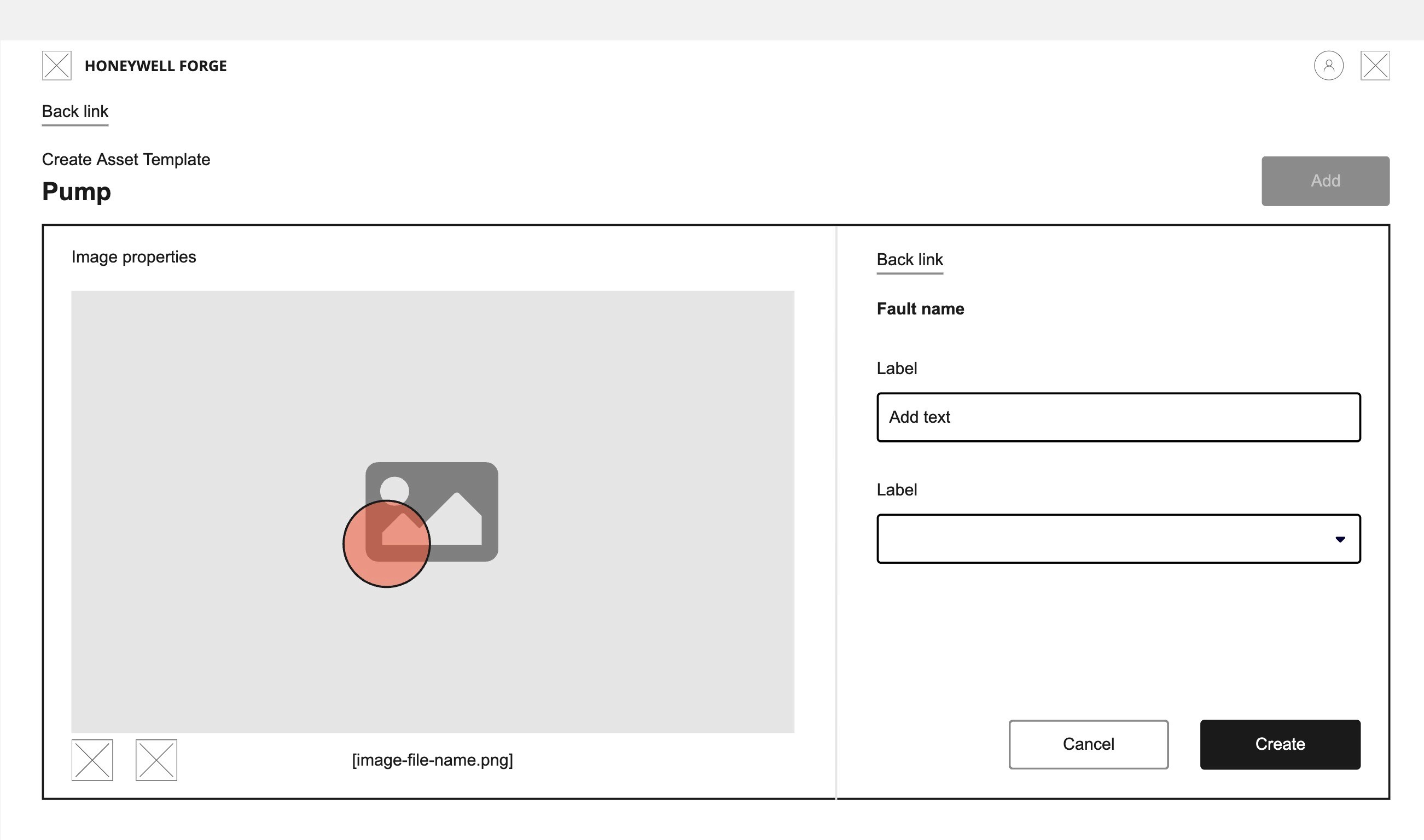Select the image file name label
The image size is (1424, 840).
click(x=432, y=760)
